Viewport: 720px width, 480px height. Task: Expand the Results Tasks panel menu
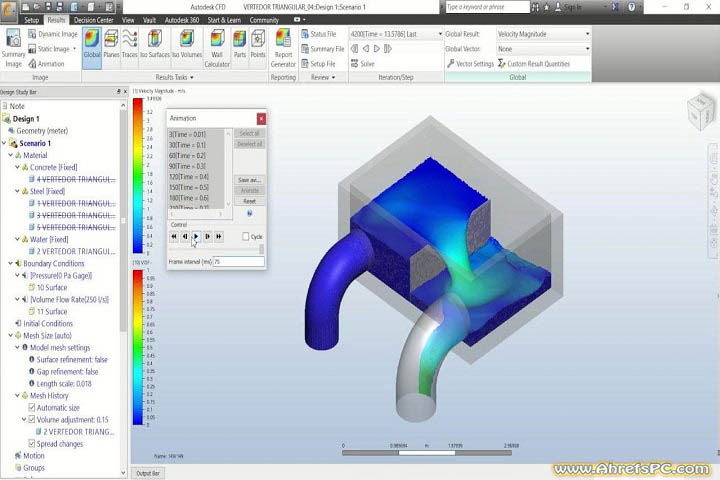[x=174, y=77]
